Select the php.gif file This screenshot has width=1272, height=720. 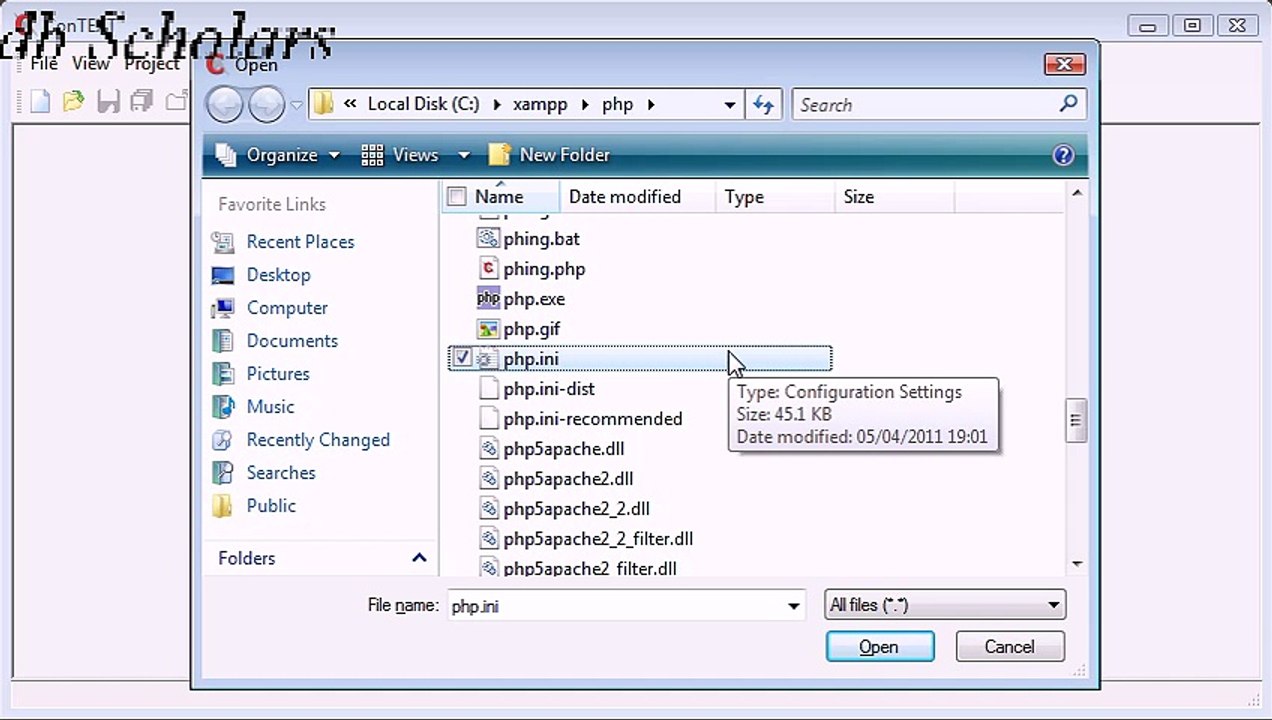tap(531, 329)
